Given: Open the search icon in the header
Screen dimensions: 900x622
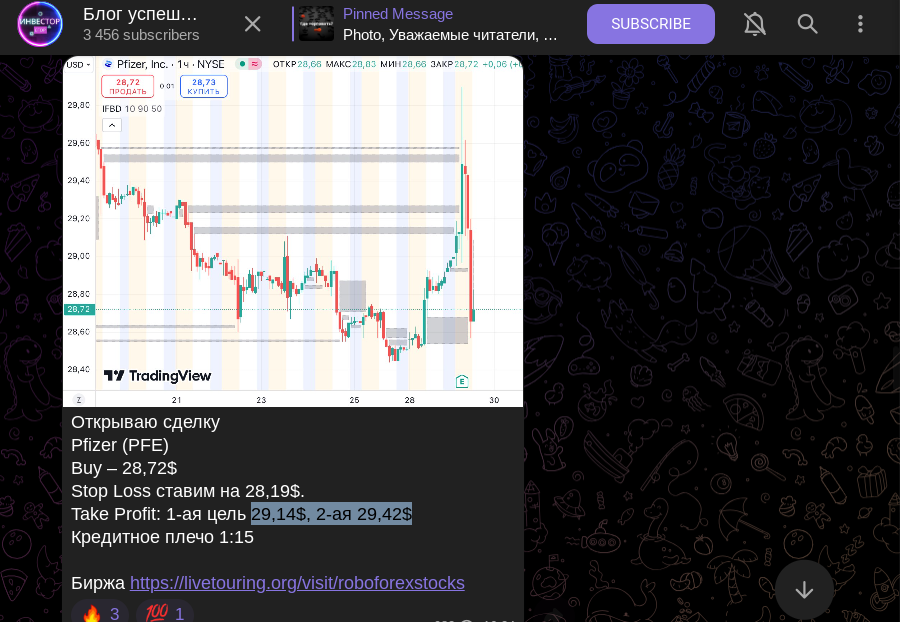Looking at the screenshot, I should click(x=808, y=24).
